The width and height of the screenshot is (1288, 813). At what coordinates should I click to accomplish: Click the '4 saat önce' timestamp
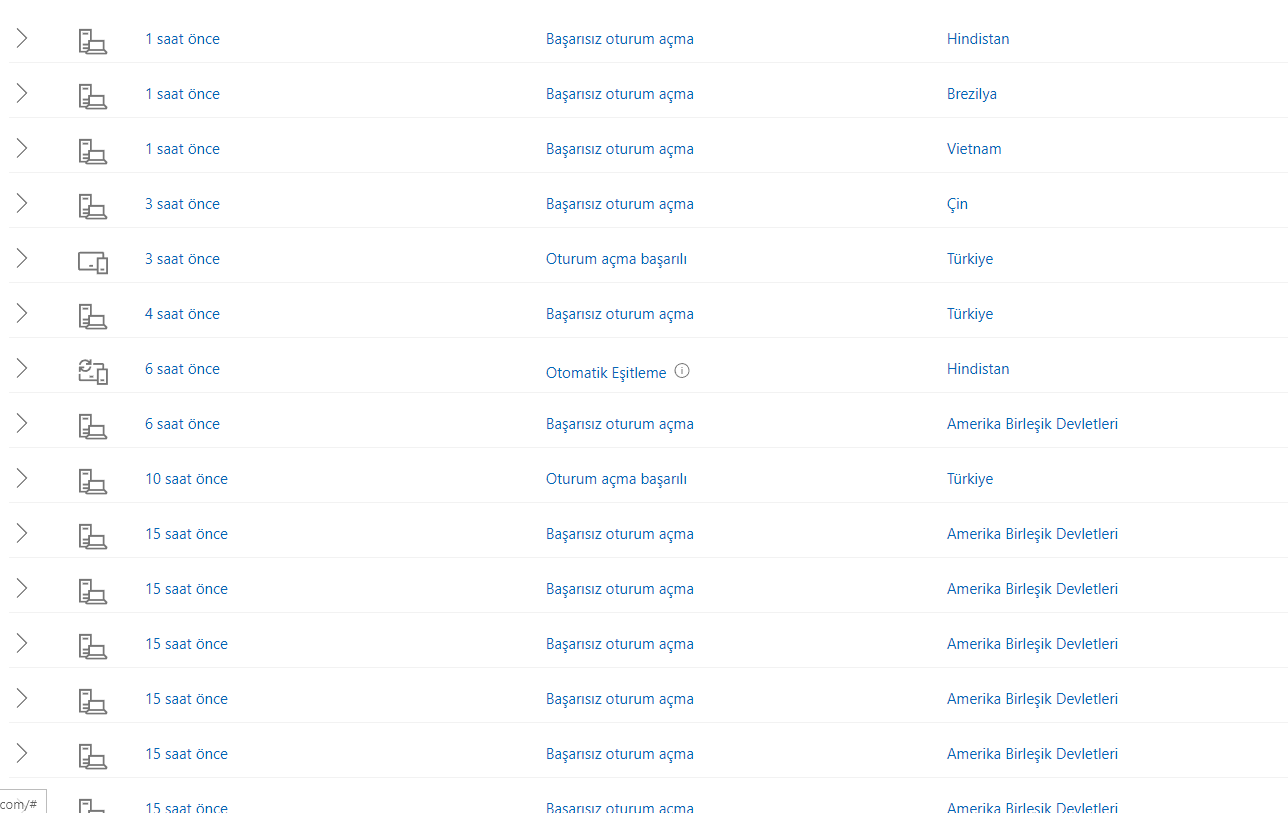[182, 314]
